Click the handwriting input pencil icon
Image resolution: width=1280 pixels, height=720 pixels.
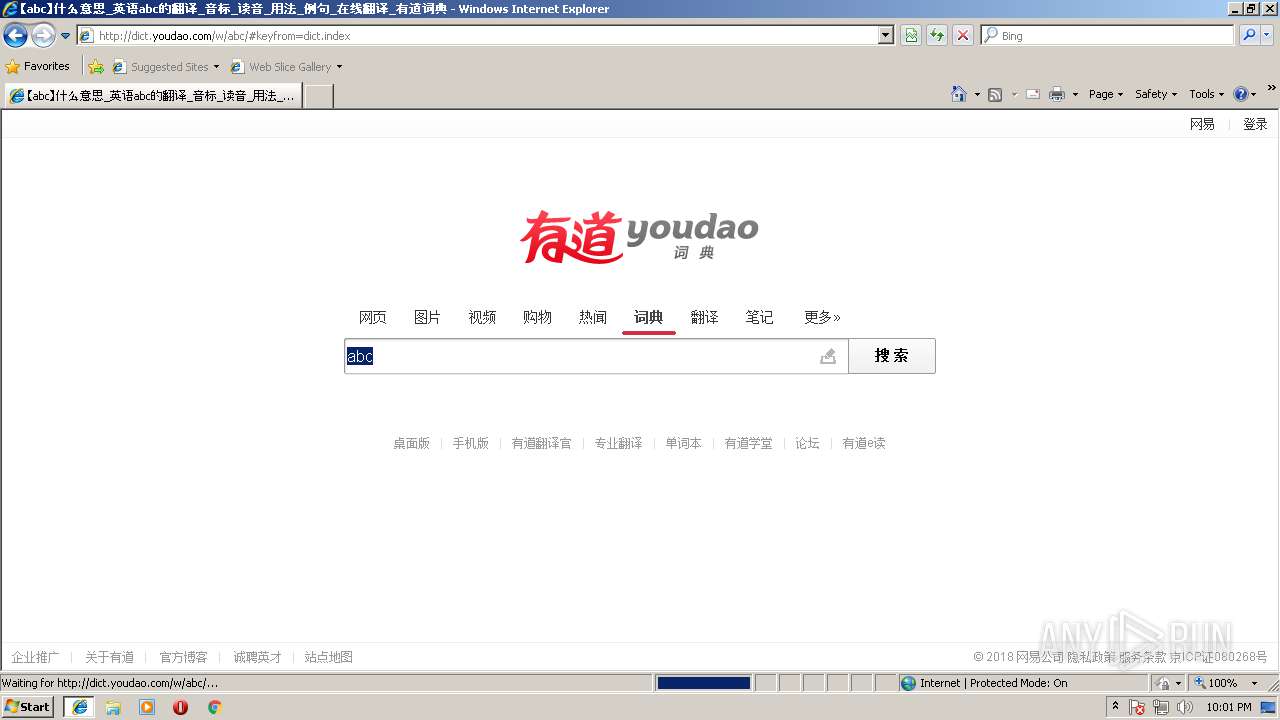(828, 356)
